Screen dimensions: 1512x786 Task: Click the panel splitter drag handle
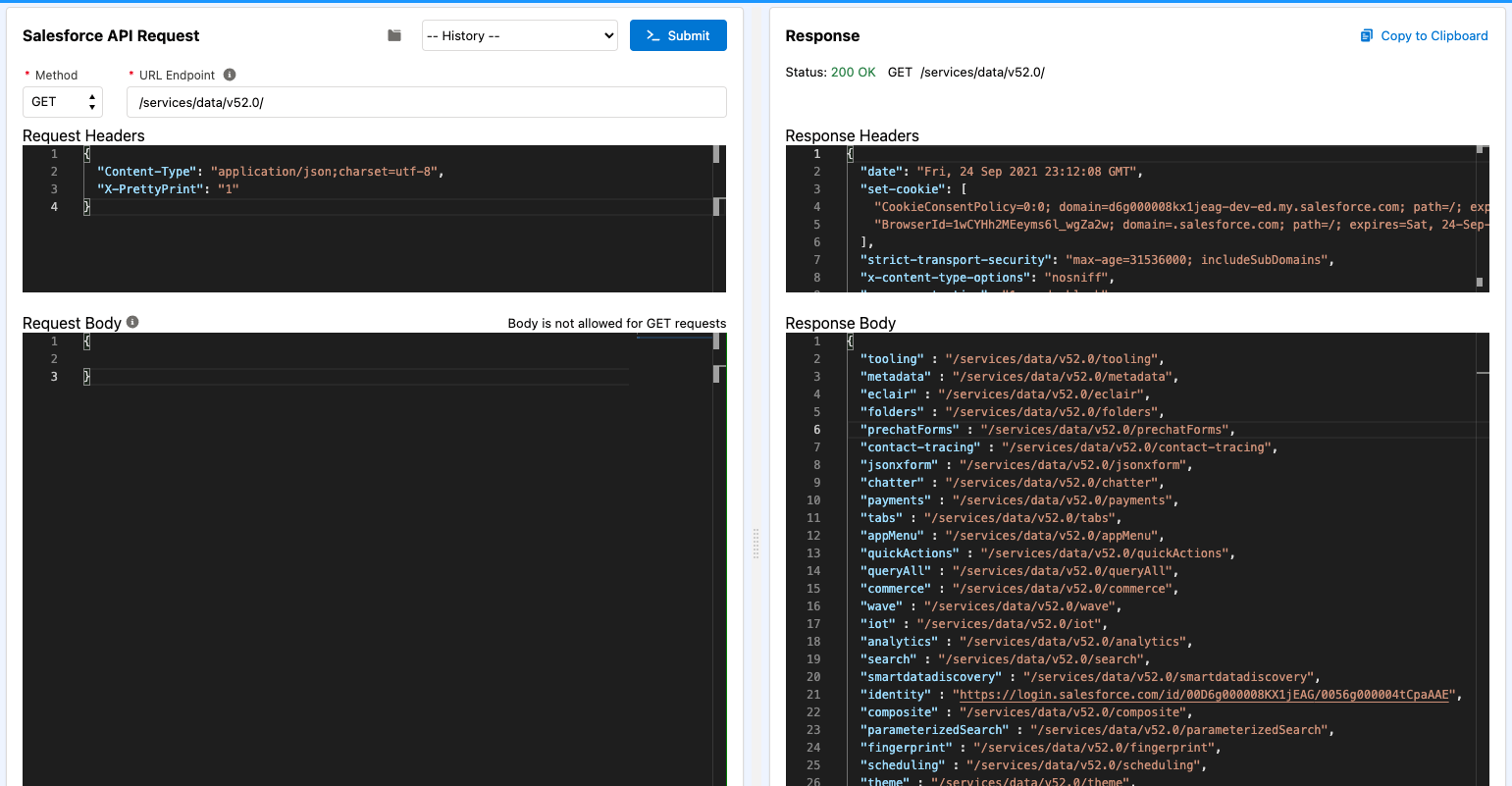pos(756,544)
